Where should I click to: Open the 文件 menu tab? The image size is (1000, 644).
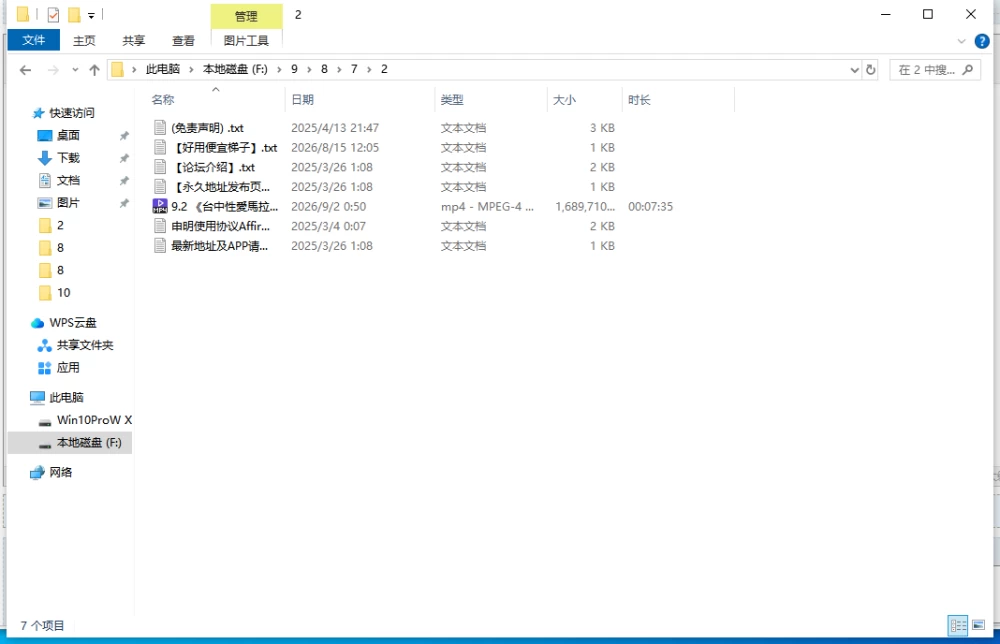34,40
